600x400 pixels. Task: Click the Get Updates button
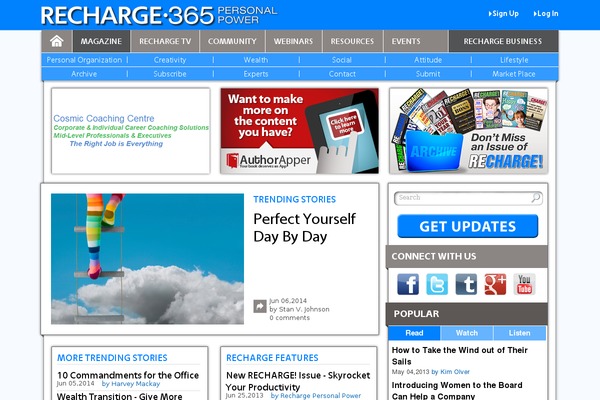pos(468,226)
